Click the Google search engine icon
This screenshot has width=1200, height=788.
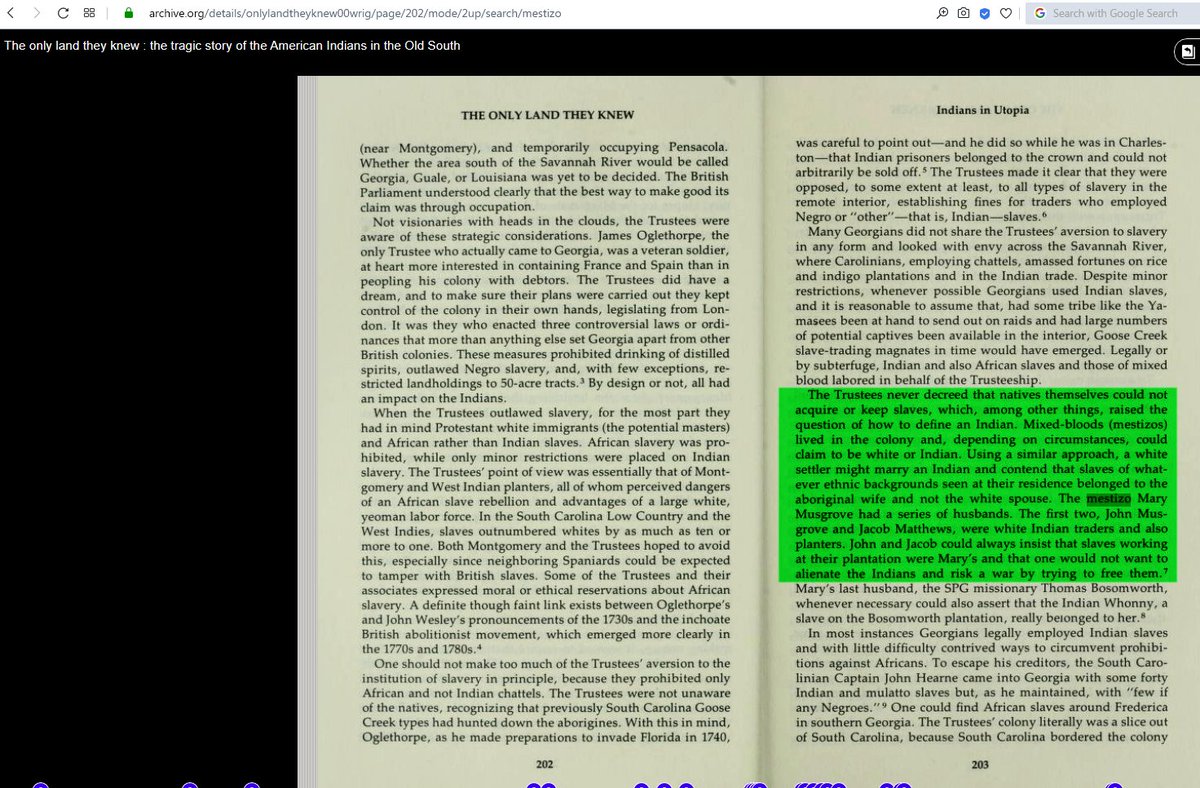pos(1039,13)
